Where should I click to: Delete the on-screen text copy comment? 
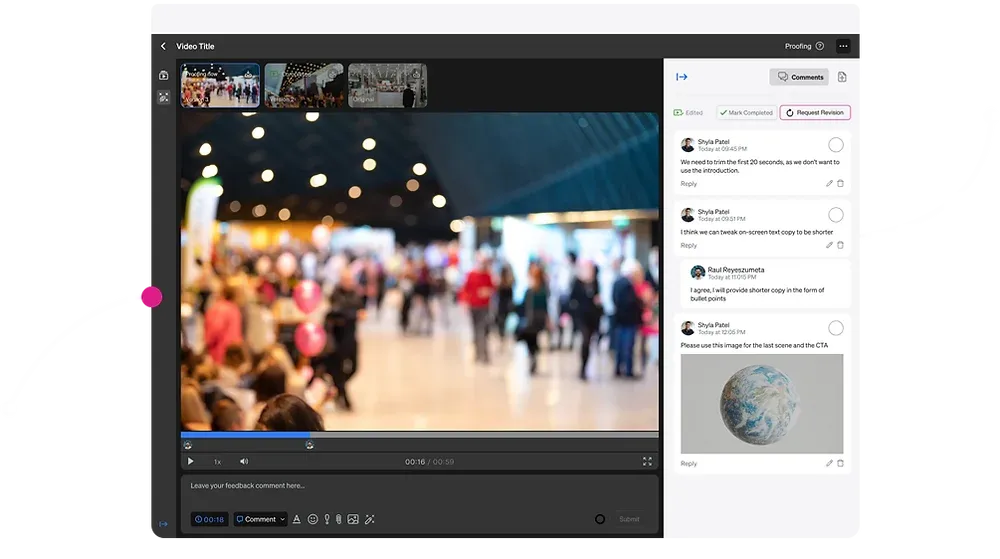841,245
